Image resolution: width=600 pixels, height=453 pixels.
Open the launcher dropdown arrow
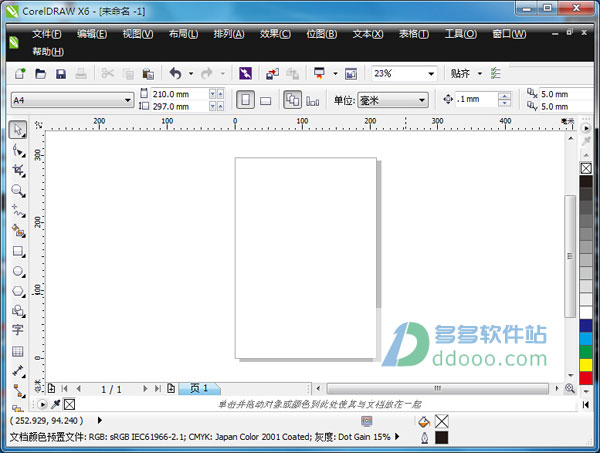pos(335,73)
